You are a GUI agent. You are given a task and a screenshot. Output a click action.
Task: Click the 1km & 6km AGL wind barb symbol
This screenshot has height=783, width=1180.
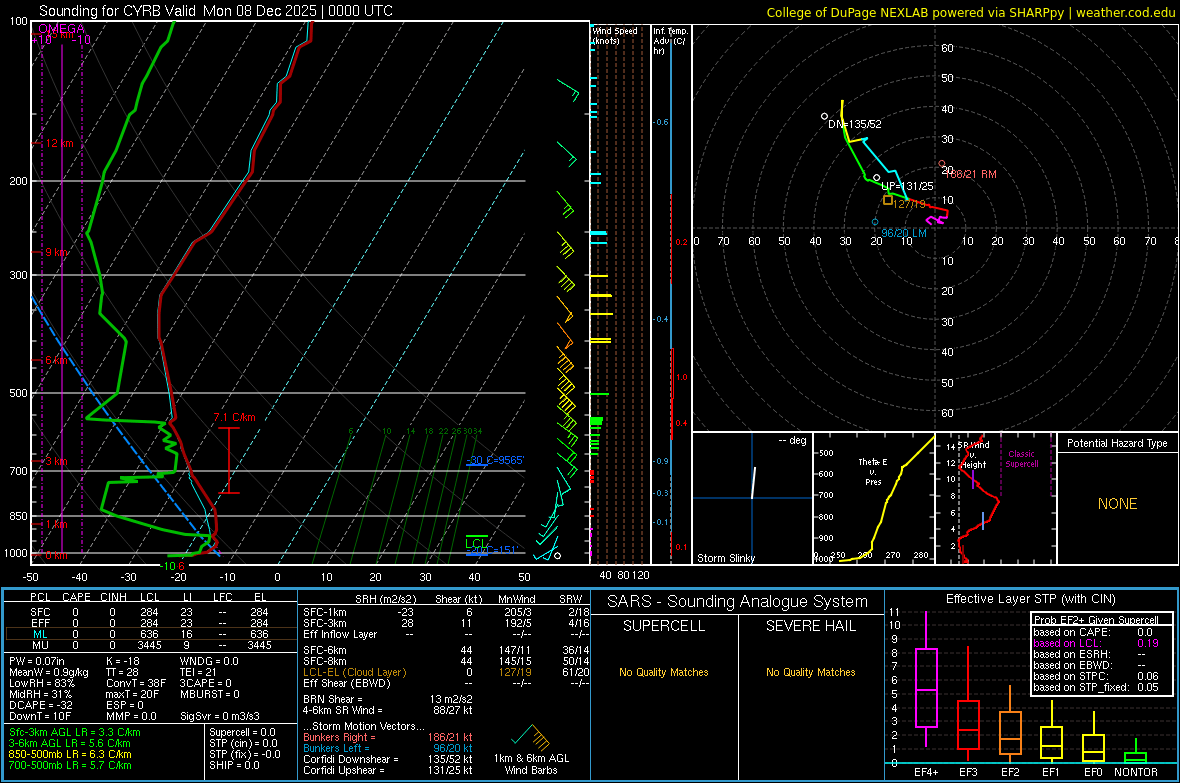(531, 737)
